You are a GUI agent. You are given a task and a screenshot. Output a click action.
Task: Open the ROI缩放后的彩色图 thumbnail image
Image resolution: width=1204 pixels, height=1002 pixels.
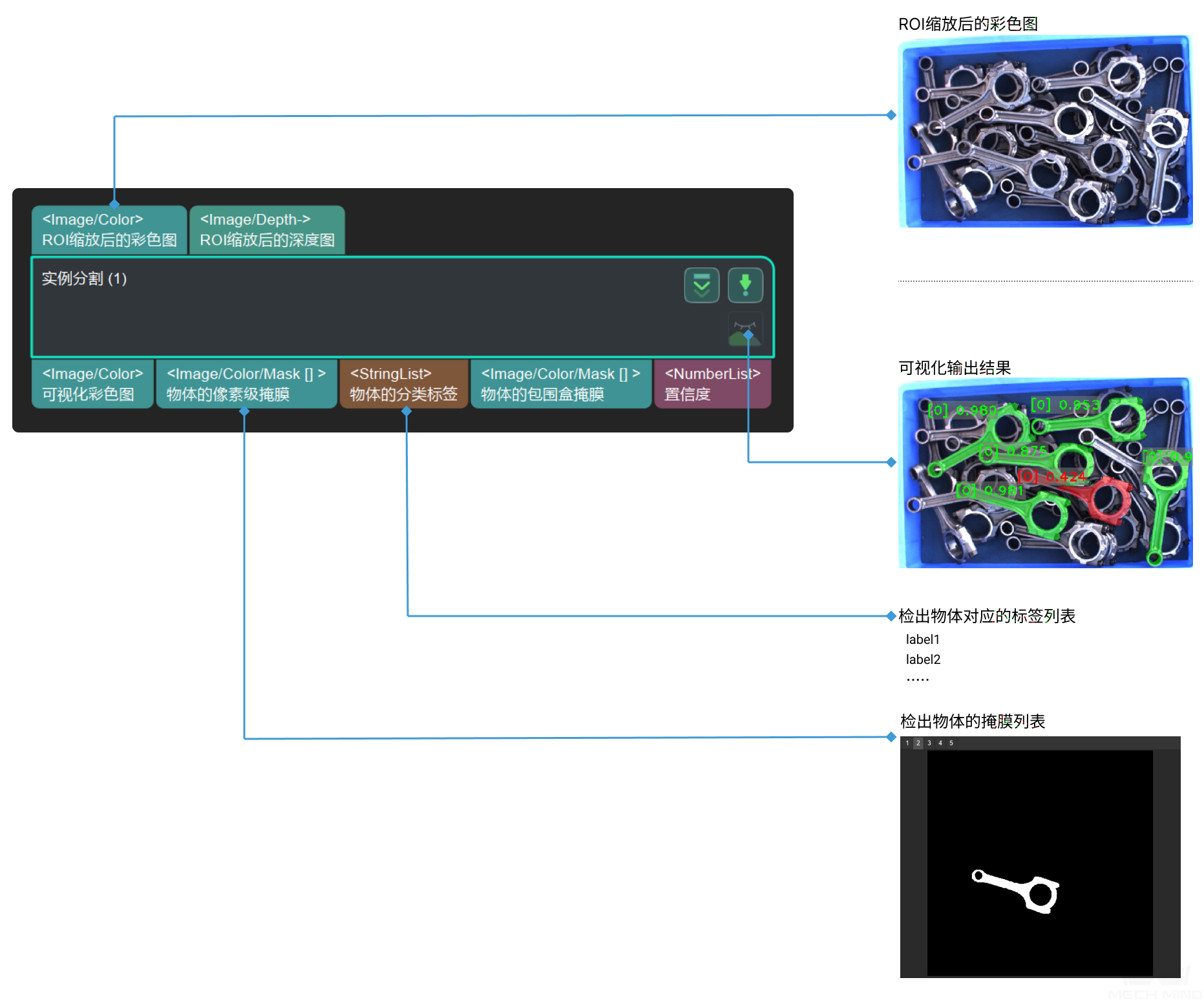(1045, 131)
